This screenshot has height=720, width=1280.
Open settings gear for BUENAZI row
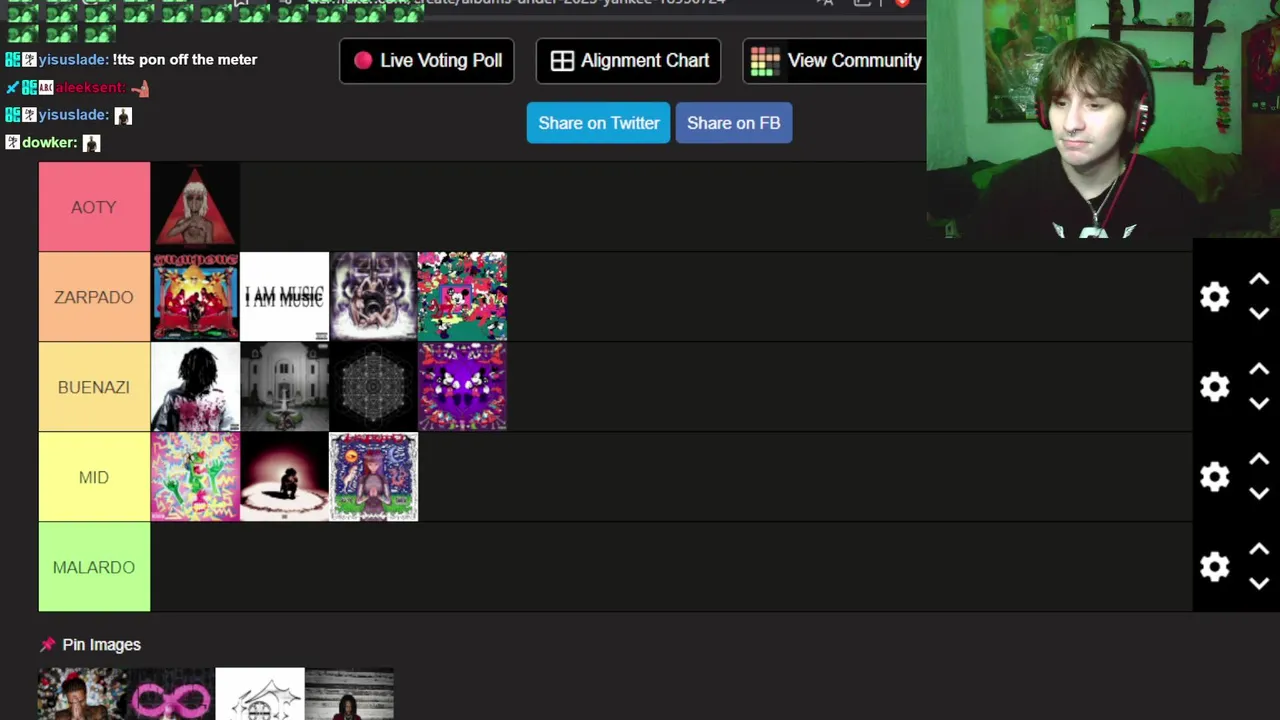(1214, 387)
